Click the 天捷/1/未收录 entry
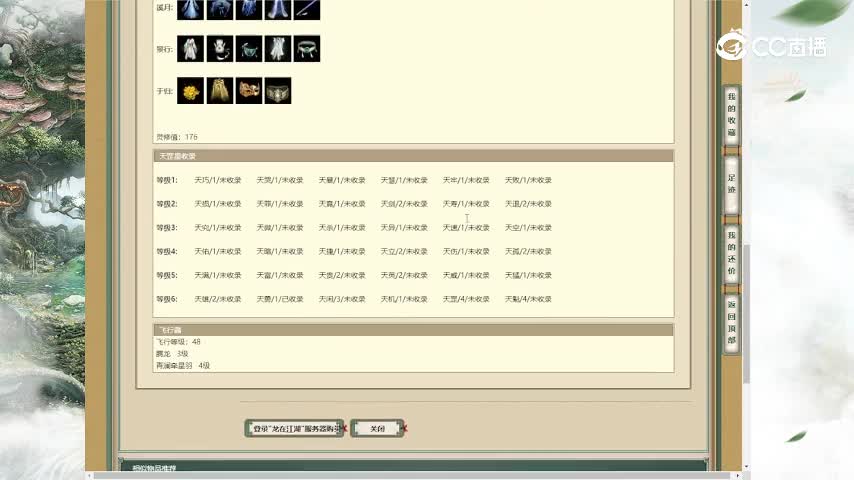Image resolution: width=854 pixels, height=480 pixels. (342, 251)
